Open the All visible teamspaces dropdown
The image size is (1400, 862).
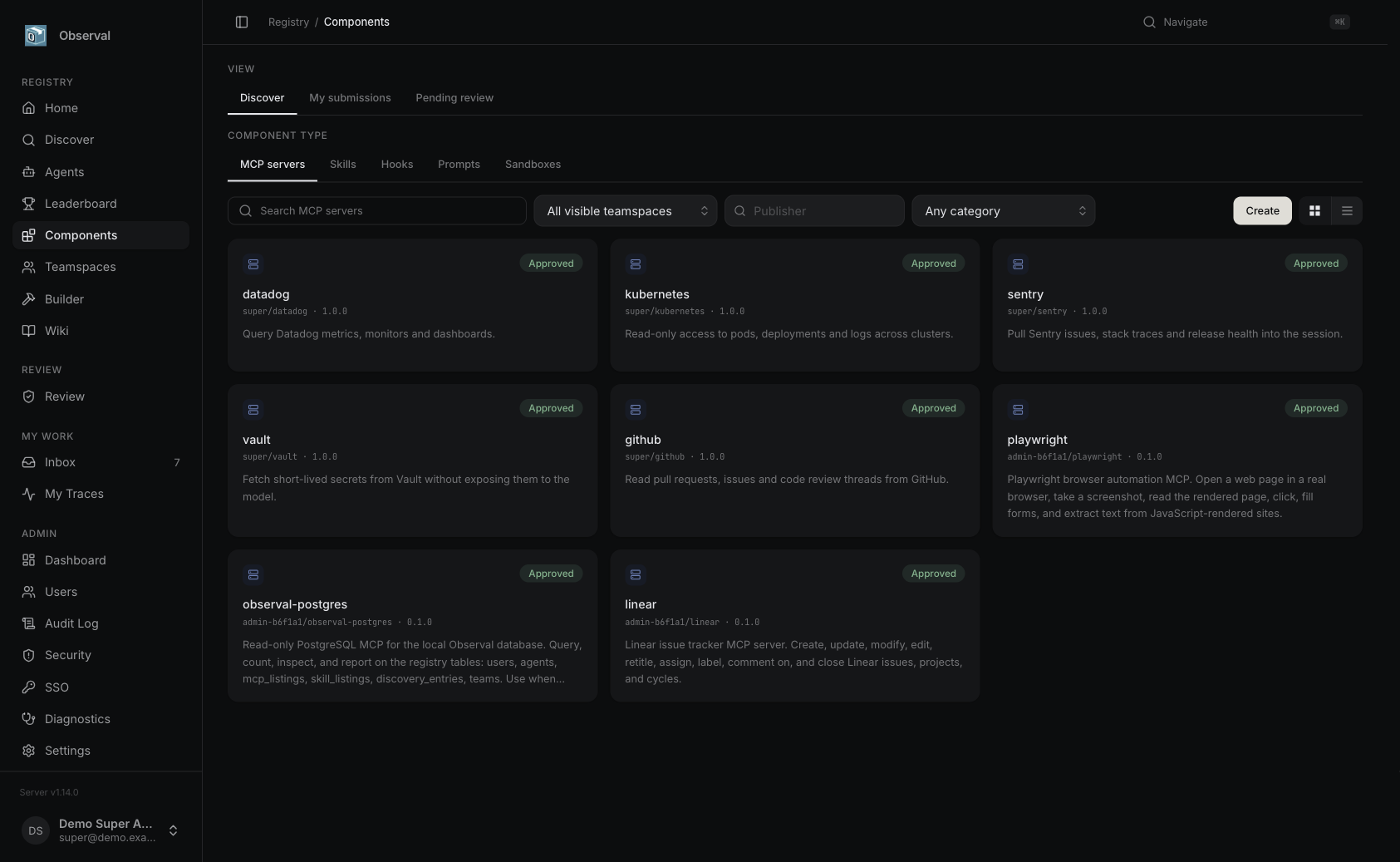pos(625,211)
